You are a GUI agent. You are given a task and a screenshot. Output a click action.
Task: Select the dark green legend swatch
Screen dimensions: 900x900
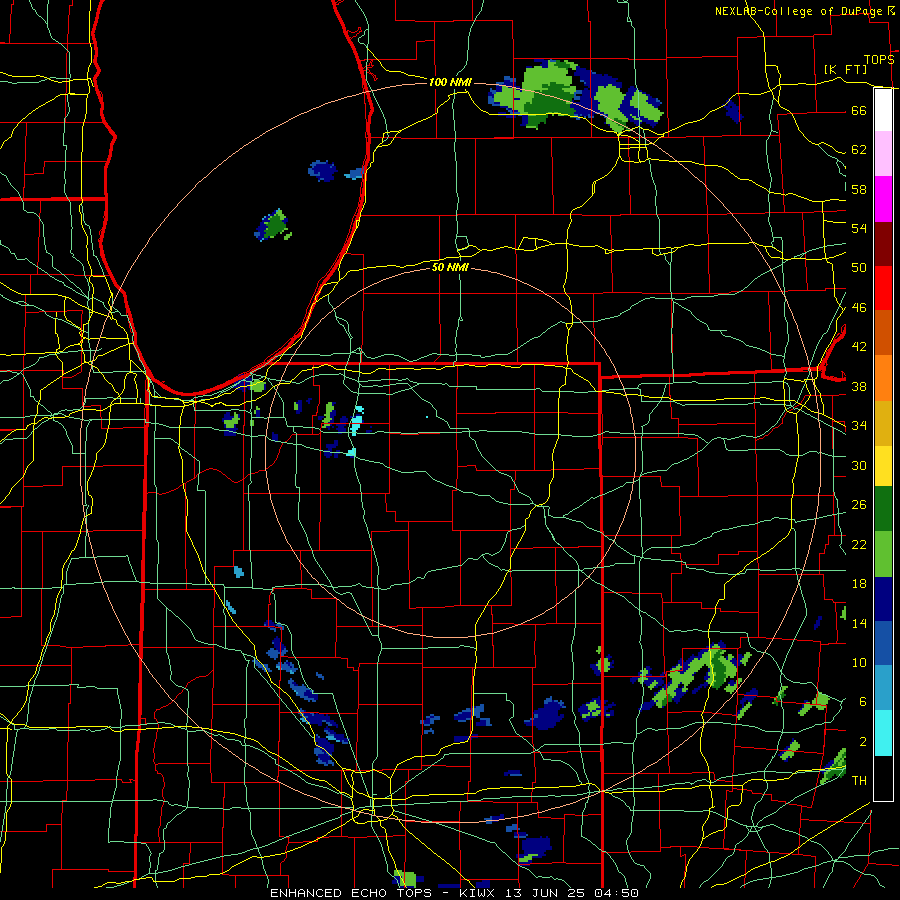point(883,509)
